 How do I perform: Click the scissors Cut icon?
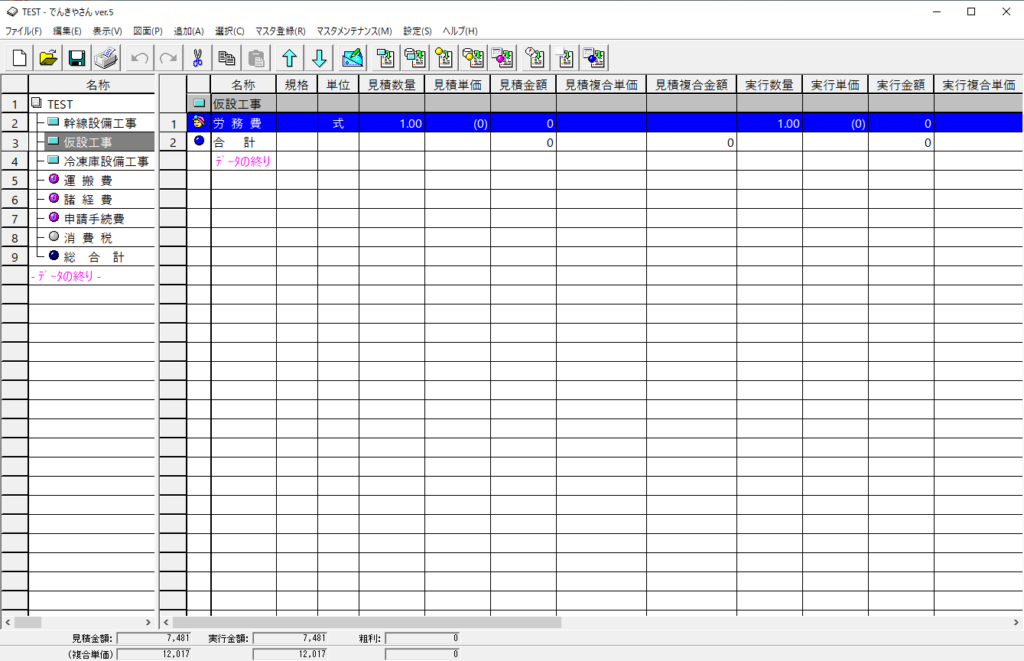click(198, 58)
